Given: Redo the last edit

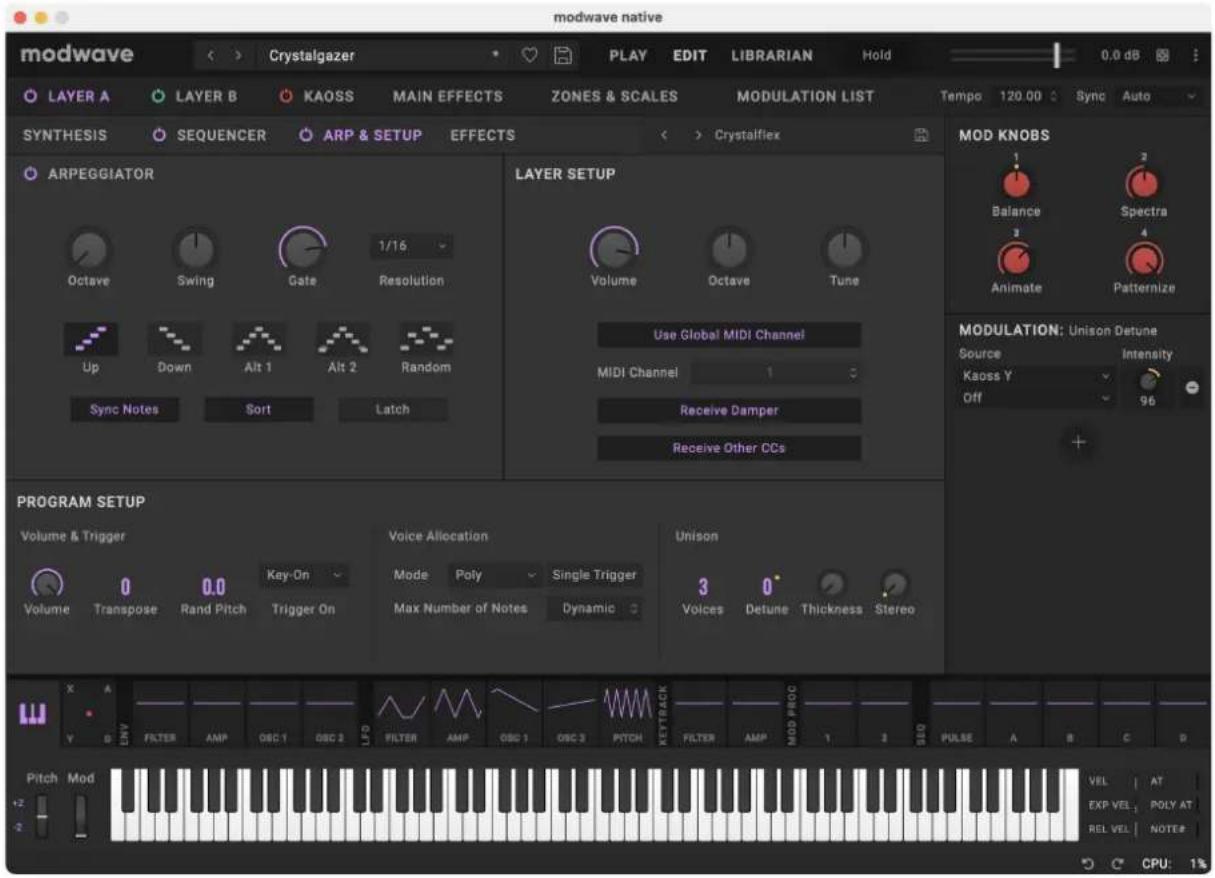Looking at the screenshot, I should pos(1117,863).
